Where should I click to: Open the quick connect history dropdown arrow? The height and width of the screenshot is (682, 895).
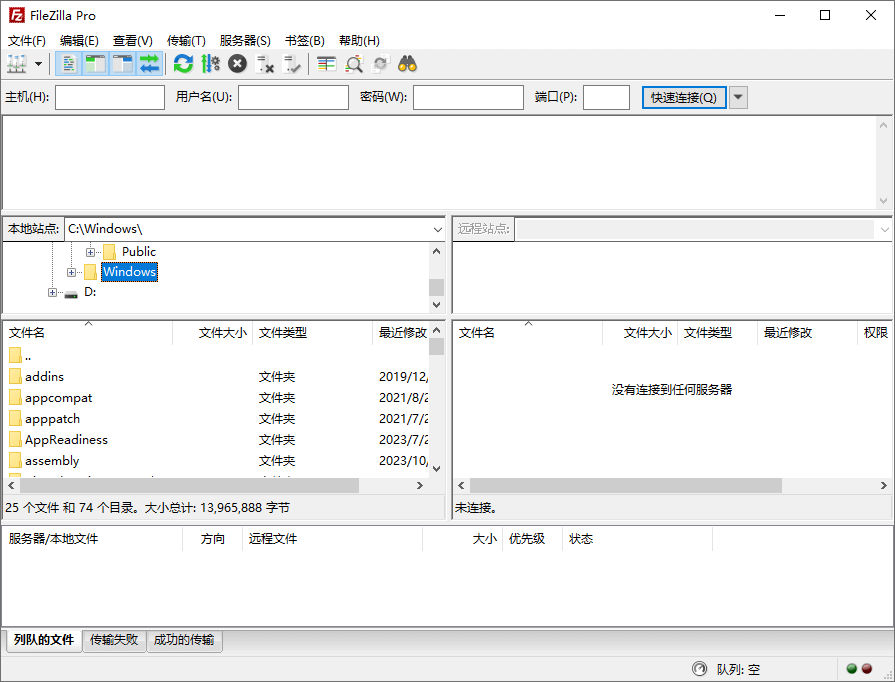[x=738, y=97]
